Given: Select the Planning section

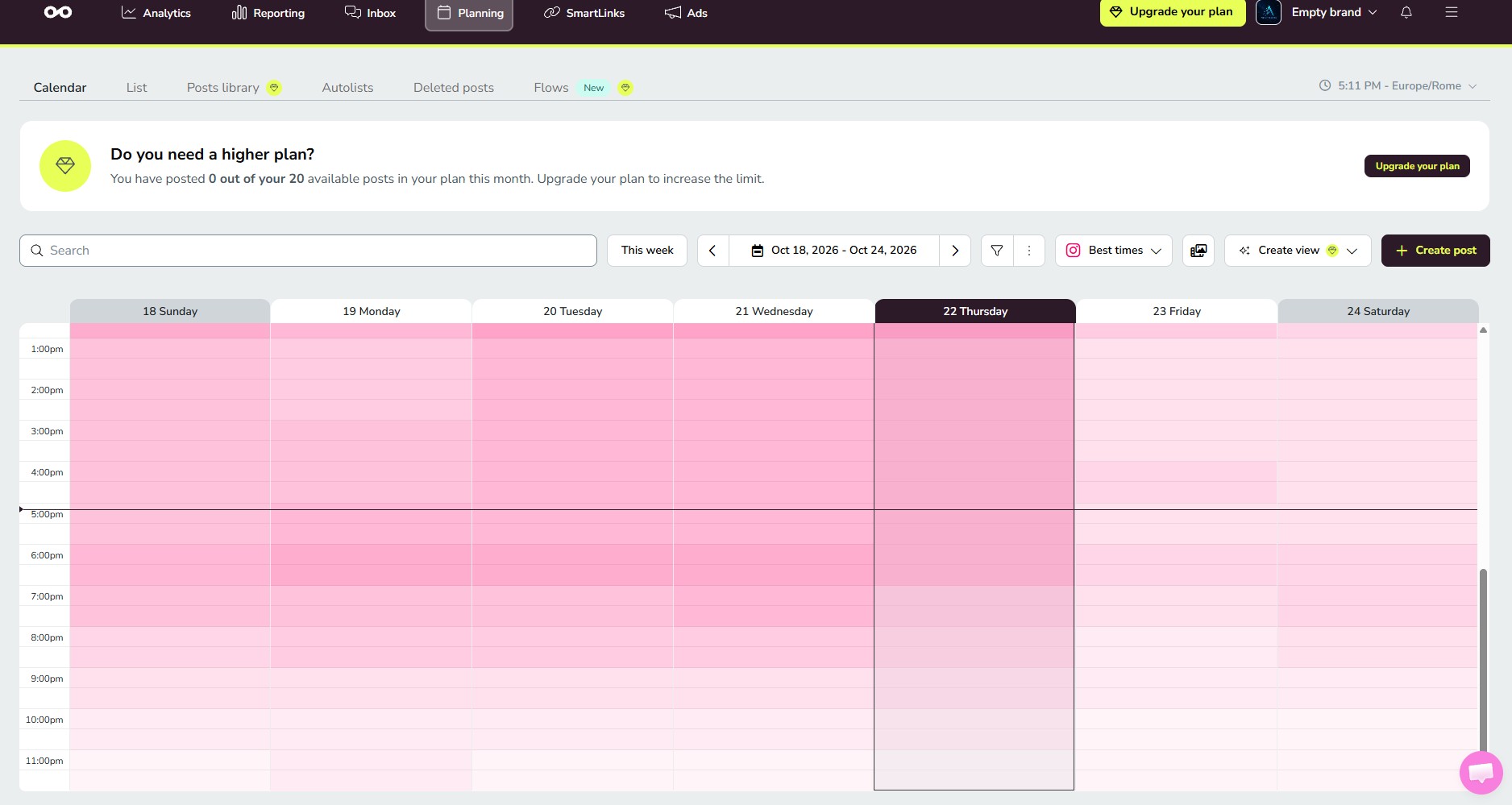Looking at the screenshot, I should pyautogui.click(x=469, y=14).
